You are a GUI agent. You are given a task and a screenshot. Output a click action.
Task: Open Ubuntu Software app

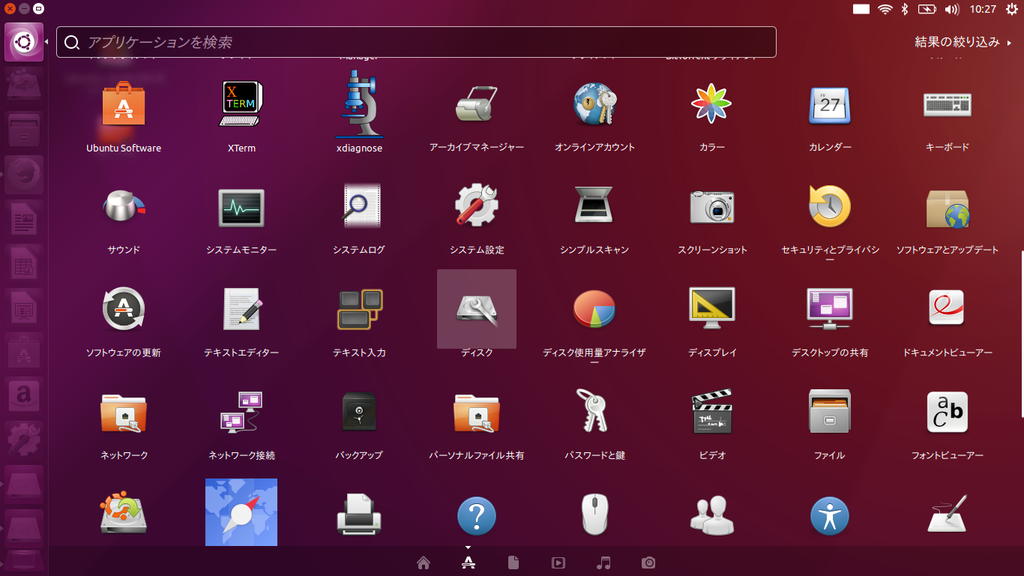coord(123,104)
